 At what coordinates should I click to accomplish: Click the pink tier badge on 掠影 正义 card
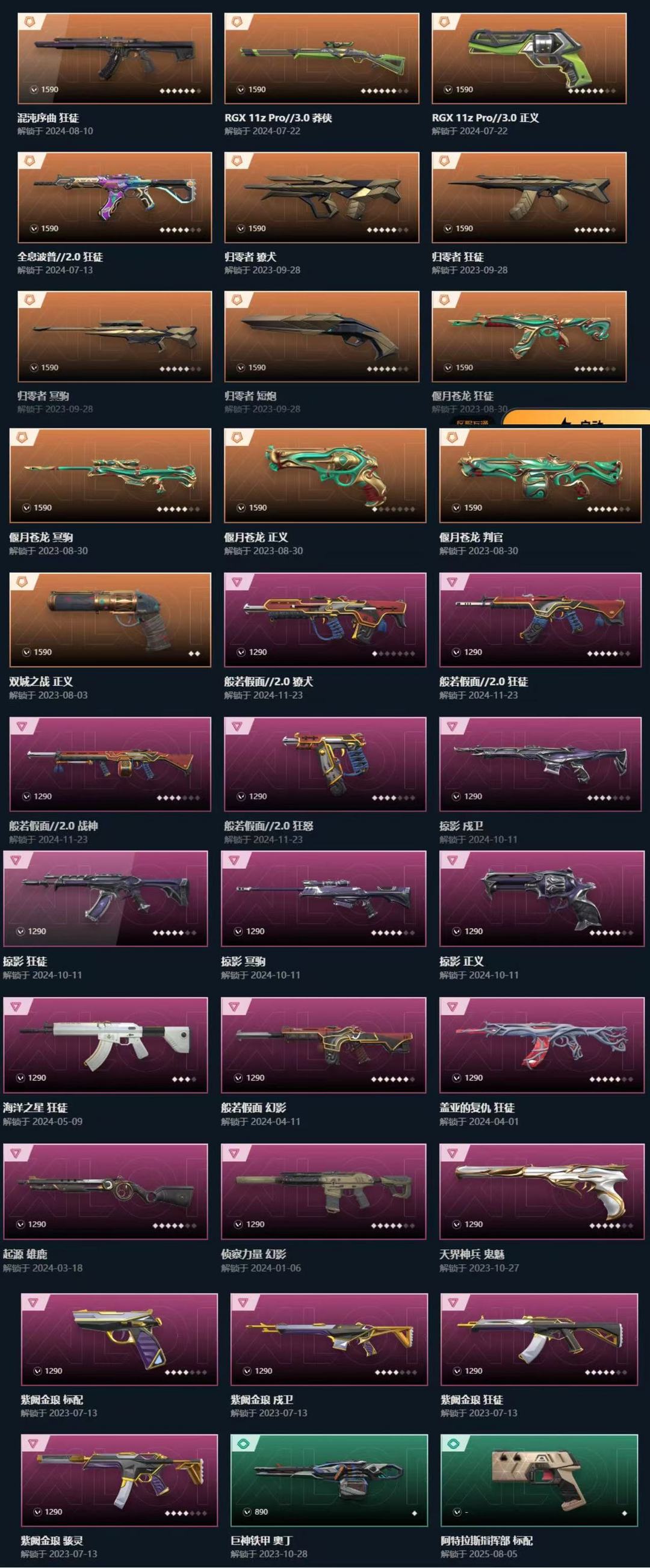pyautogui.click(x=452, y=860)
